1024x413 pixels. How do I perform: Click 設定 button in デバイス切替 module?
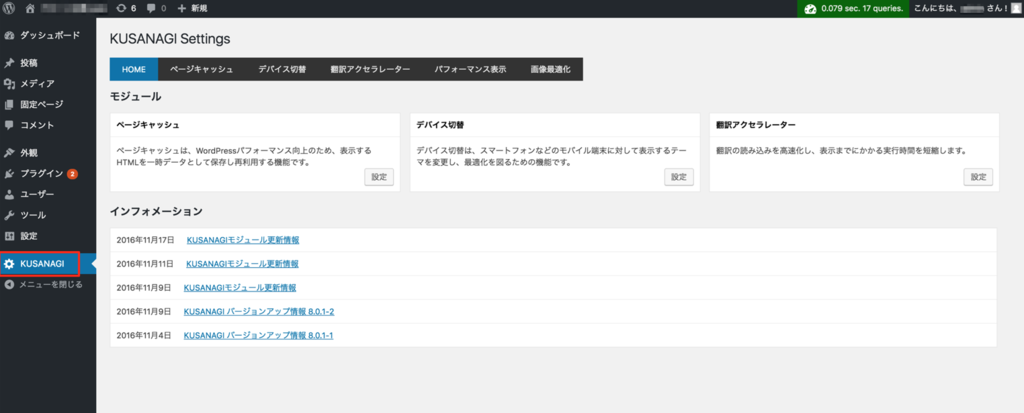pos(679,177)
